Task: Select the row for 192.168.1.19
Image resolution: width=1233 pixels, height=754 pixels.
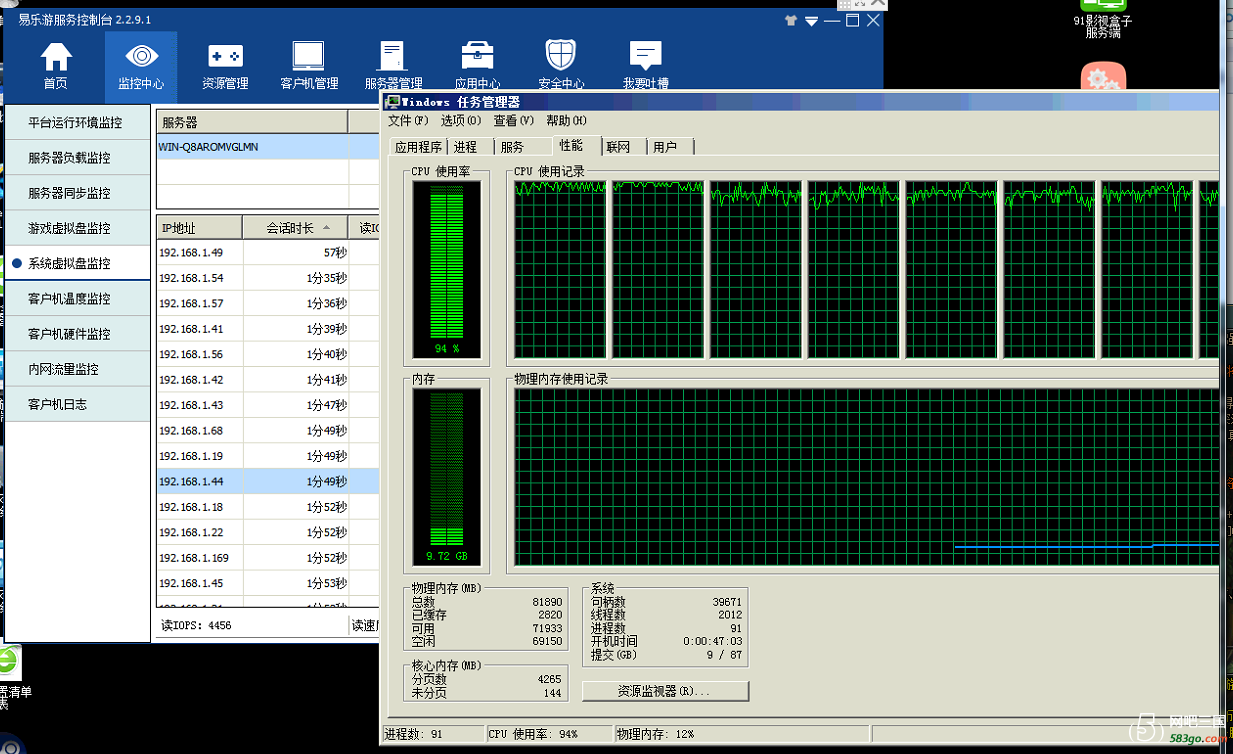Action: [268, 456]
